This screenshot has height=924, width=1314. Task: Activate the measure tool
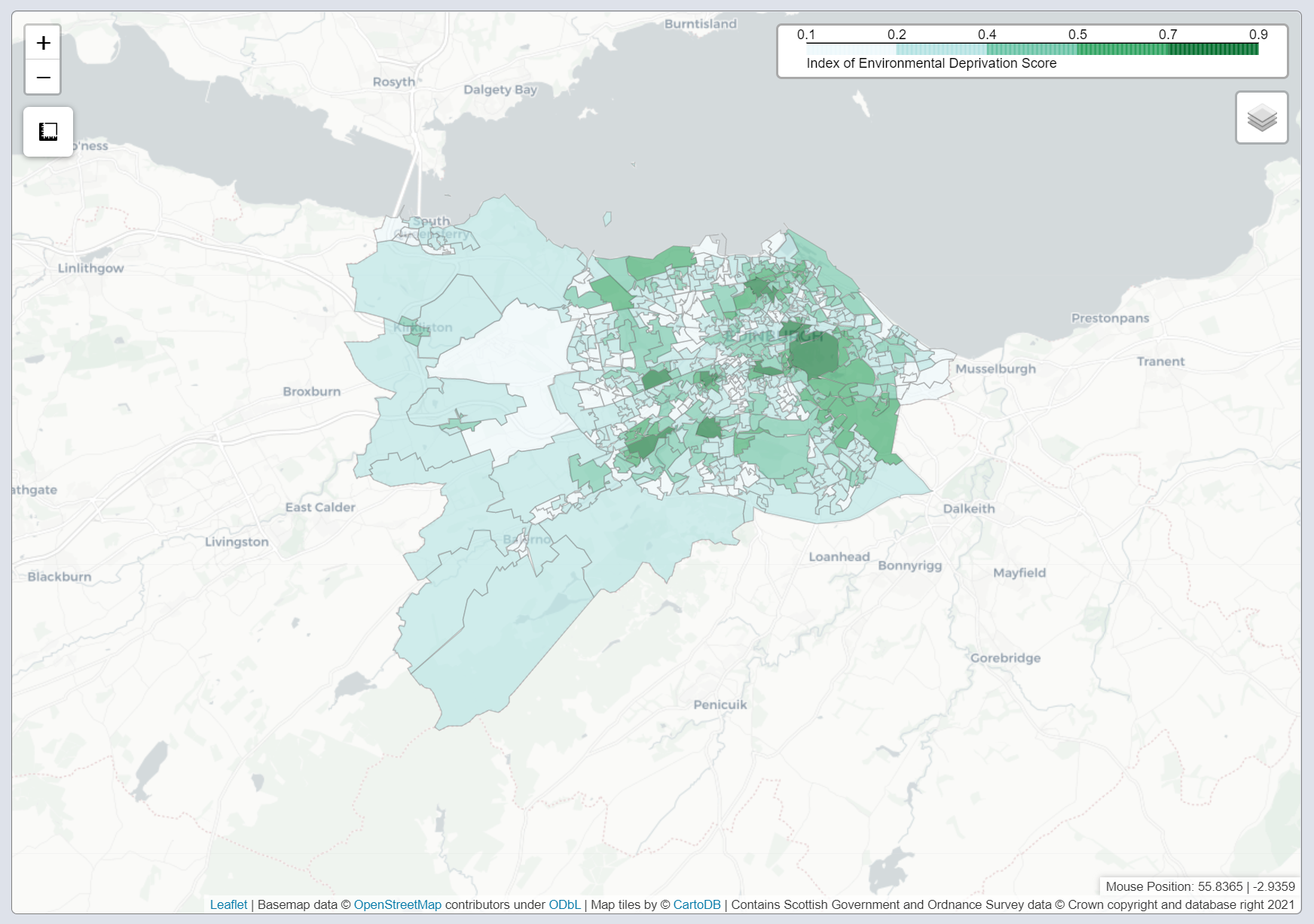click(48, 132)
